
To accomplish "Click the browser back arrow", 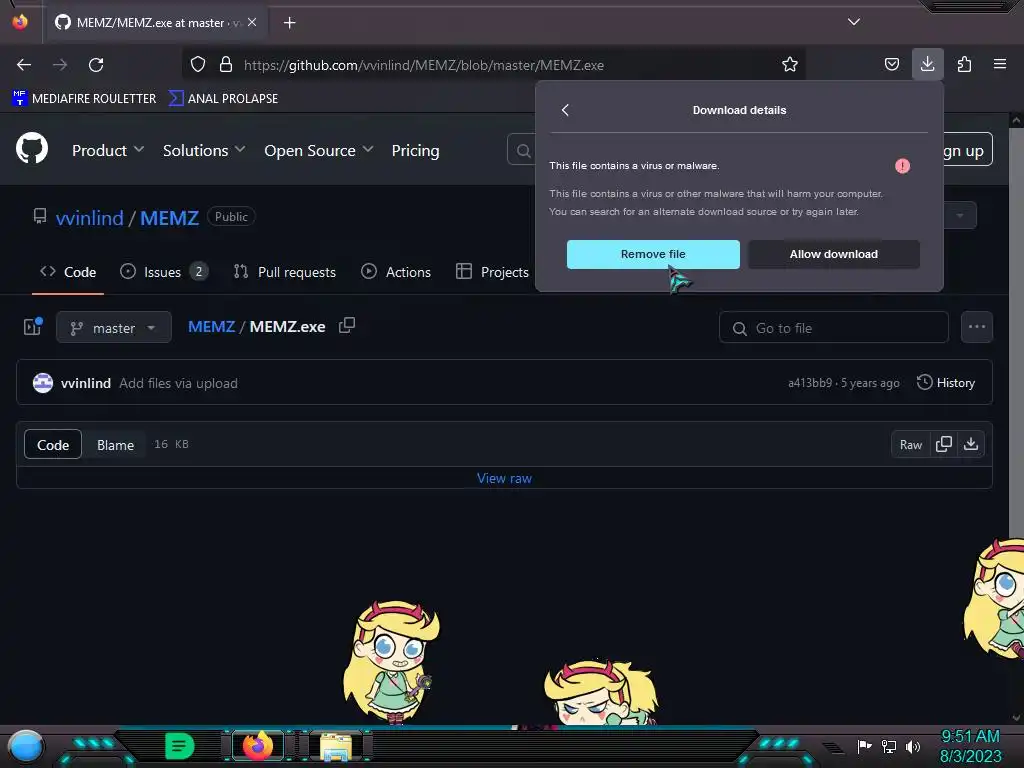I will pos(24,65).
